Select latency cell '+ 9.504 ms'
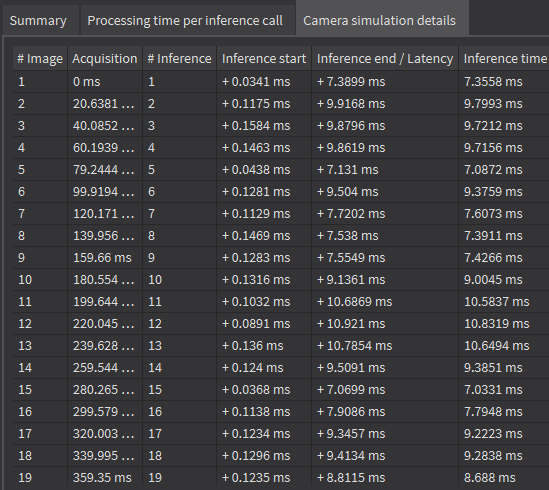Viewport: 549px width, 490px height. 385,192
